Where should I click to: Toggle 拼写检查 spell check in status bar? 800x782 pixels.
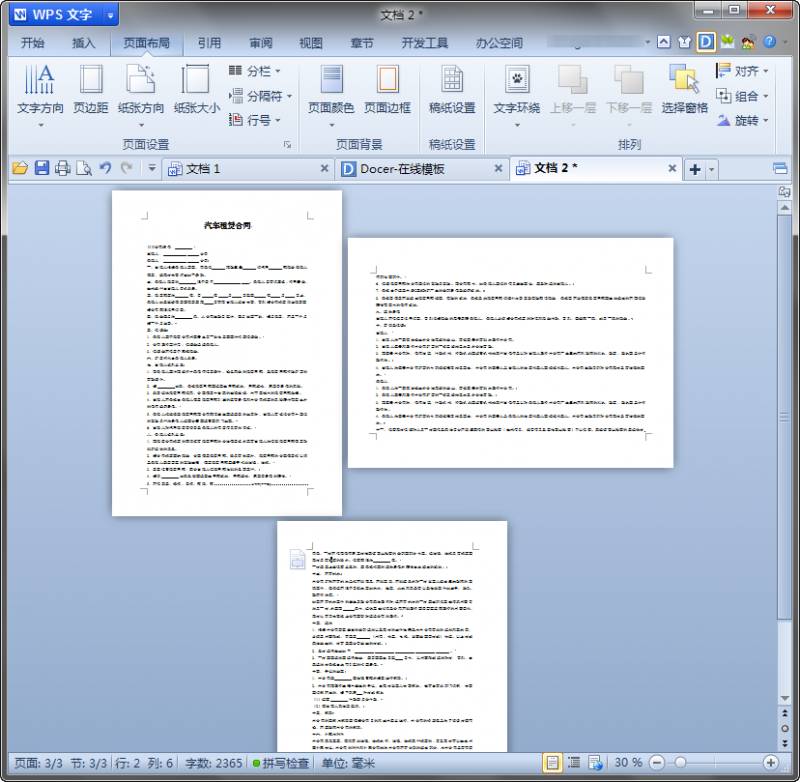280,763
